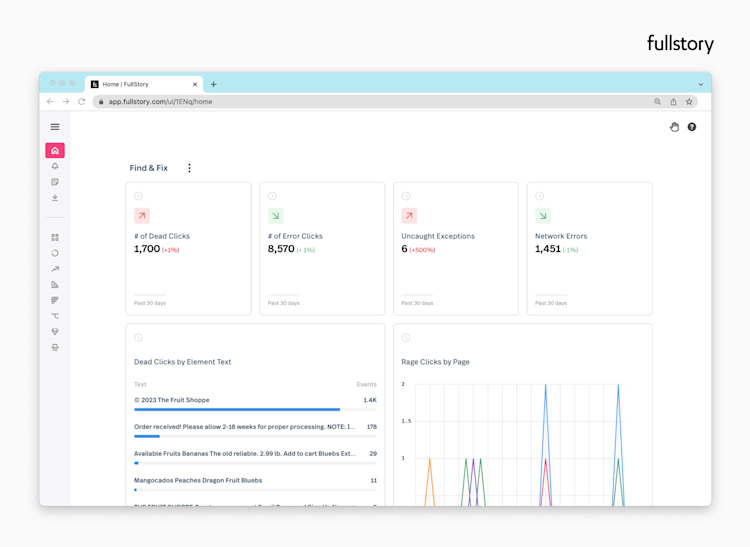Click the download icon in sidebar
This screenshot has height=547, width=750.
[x=55, y=197]
